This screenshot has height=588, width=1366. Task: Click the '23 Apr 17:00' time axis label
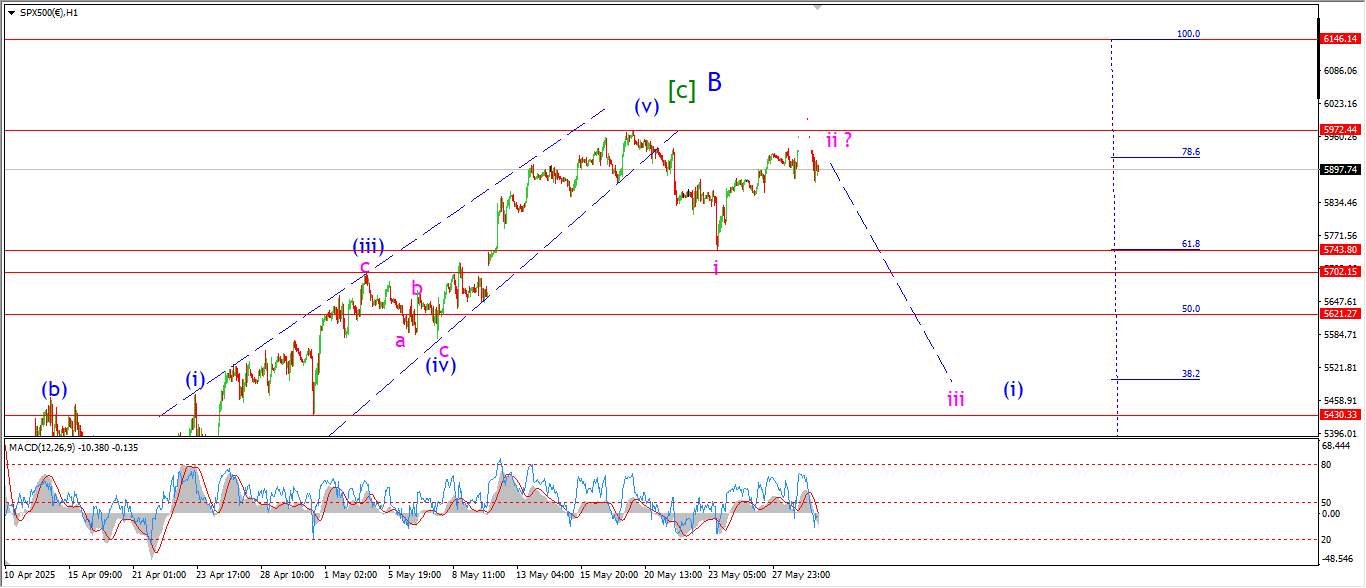tap(224, 575)
